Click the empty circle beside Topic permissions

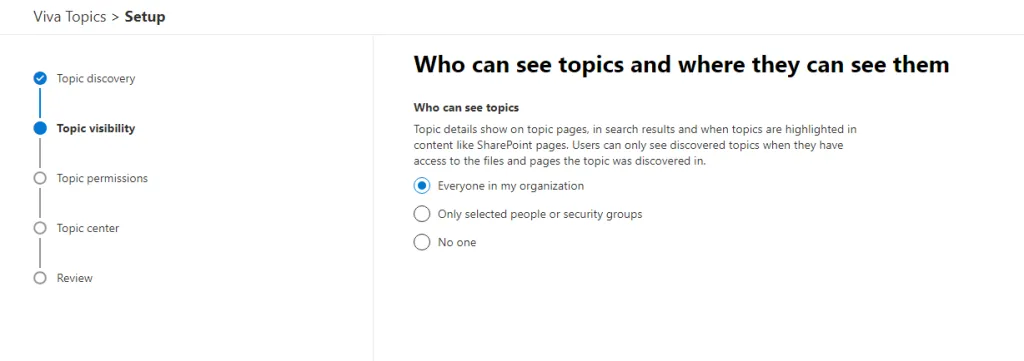(40, 178)
